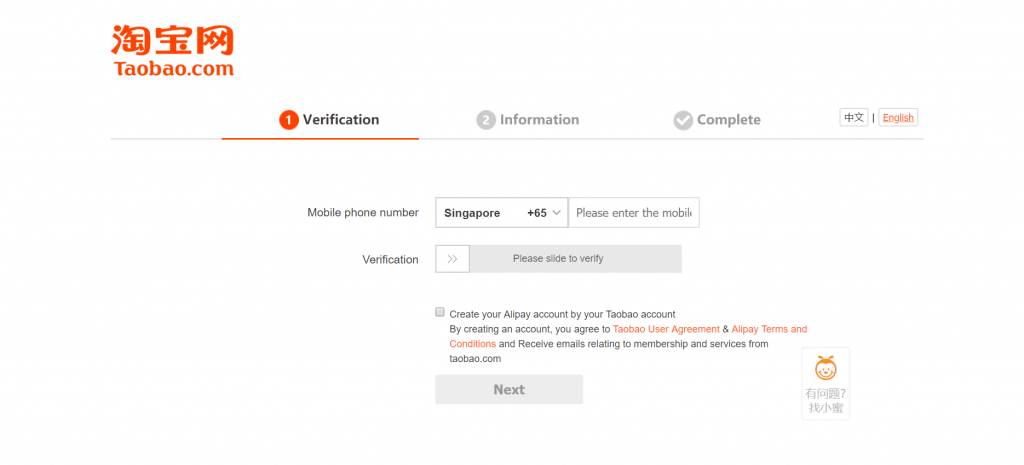The height and width of the screenshot is (465, 1024).
Task: Switch language to 中文
Action: point(854,118)
